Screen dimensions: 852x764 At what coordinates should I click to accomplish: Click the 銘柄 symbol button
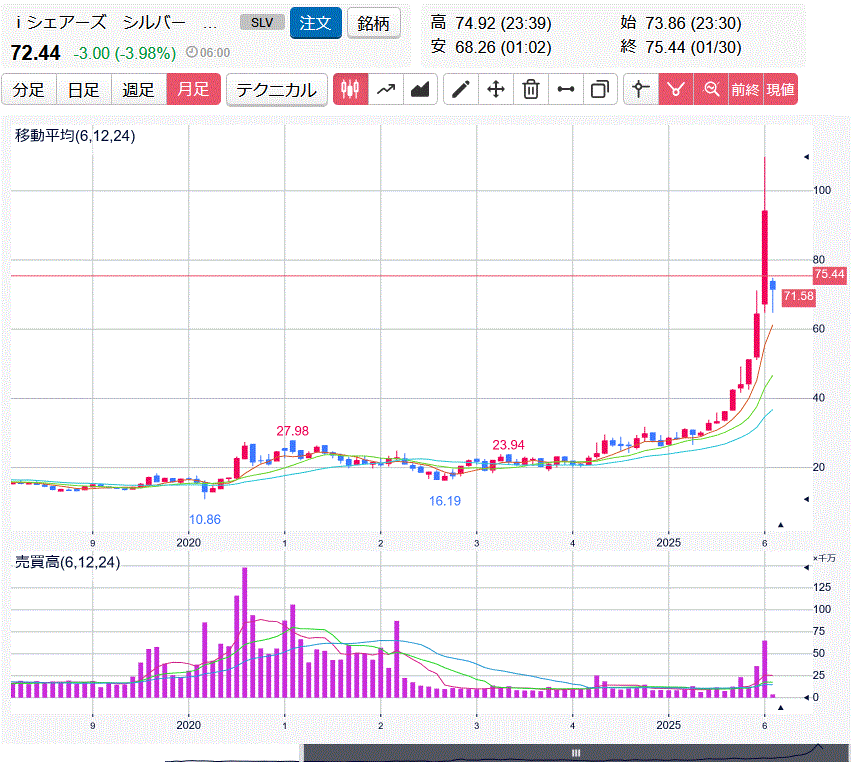374,23
